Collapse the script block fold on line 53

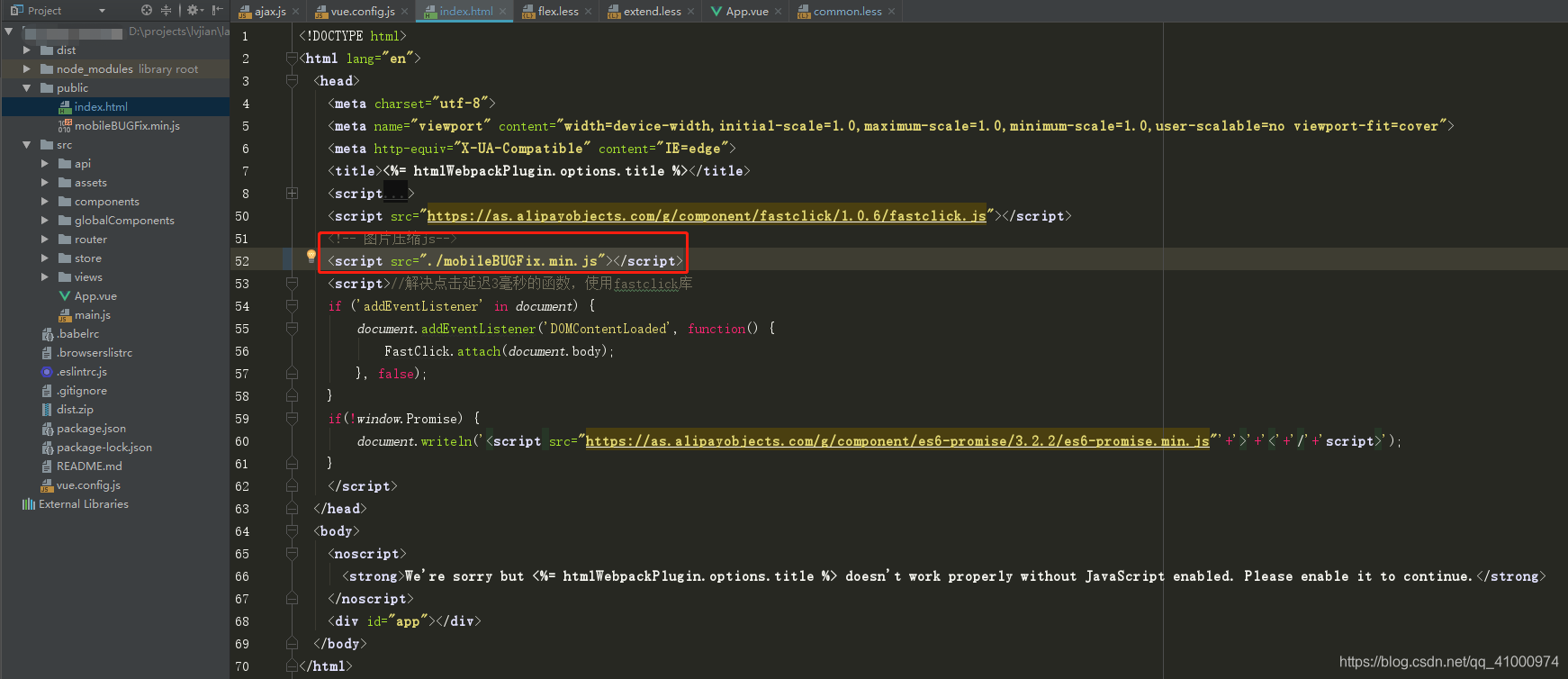point(292,284)
